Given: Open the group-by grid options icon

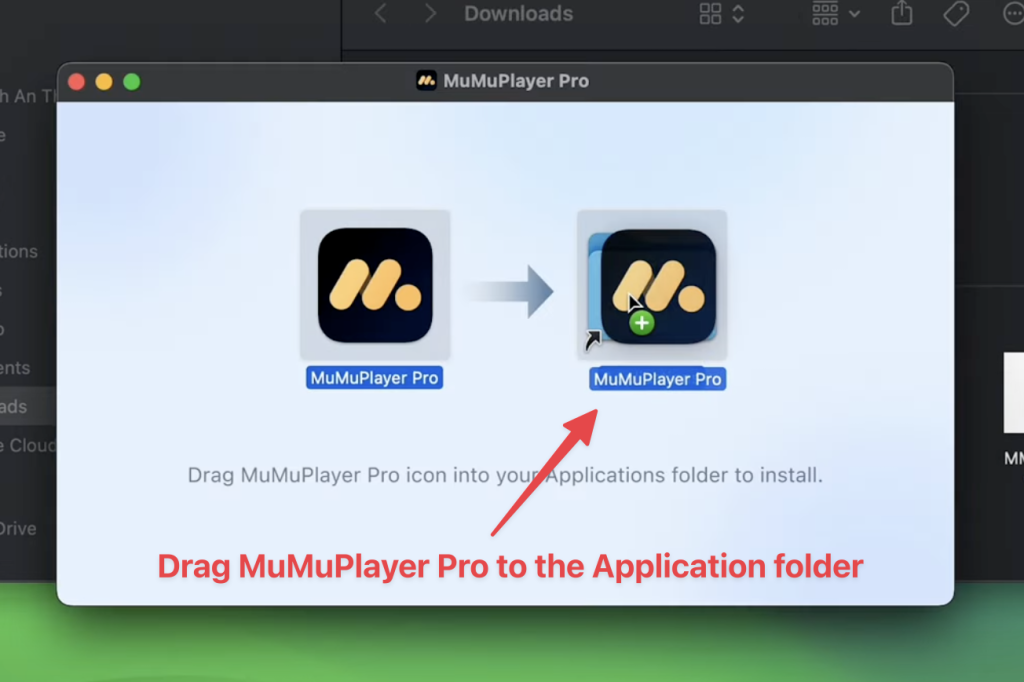Looking at the screenshot, I should [x=825, y=14].
